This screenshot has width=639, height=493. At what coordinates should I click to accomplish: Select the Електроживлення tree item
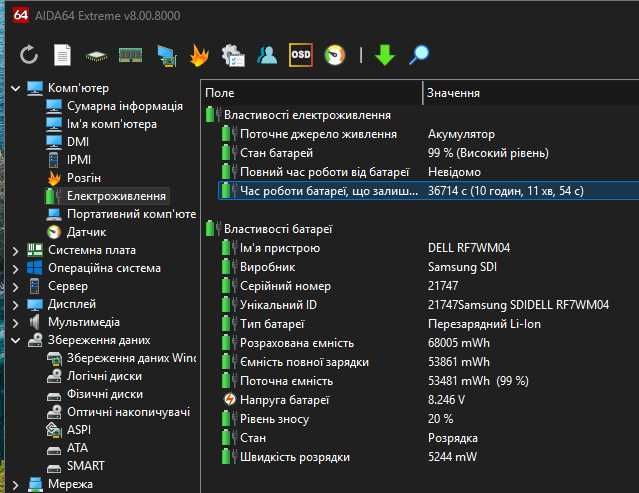[x=116, y=196]
